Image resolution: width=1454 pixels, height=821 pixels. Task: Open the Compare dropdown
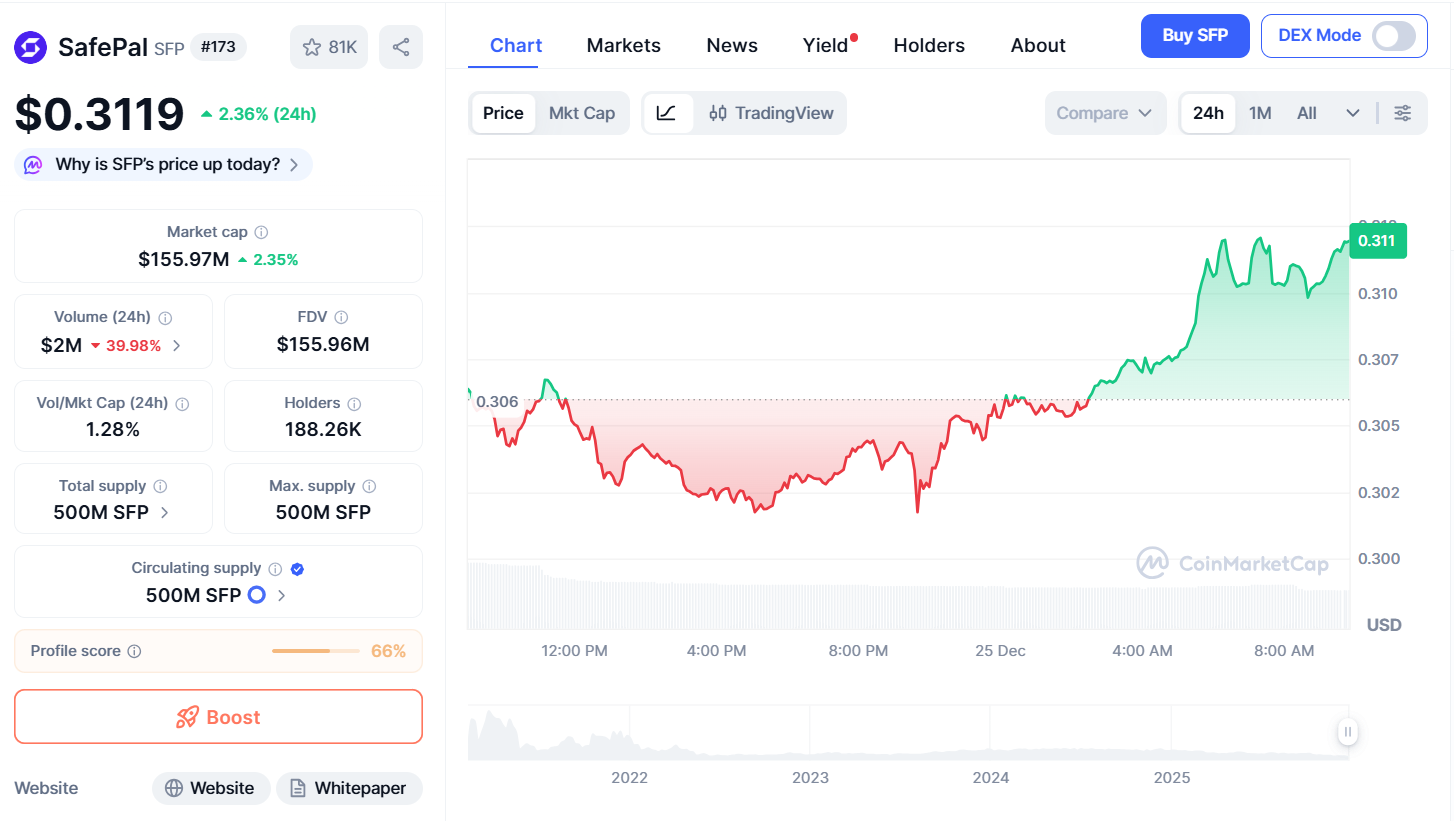[1104, 113]
